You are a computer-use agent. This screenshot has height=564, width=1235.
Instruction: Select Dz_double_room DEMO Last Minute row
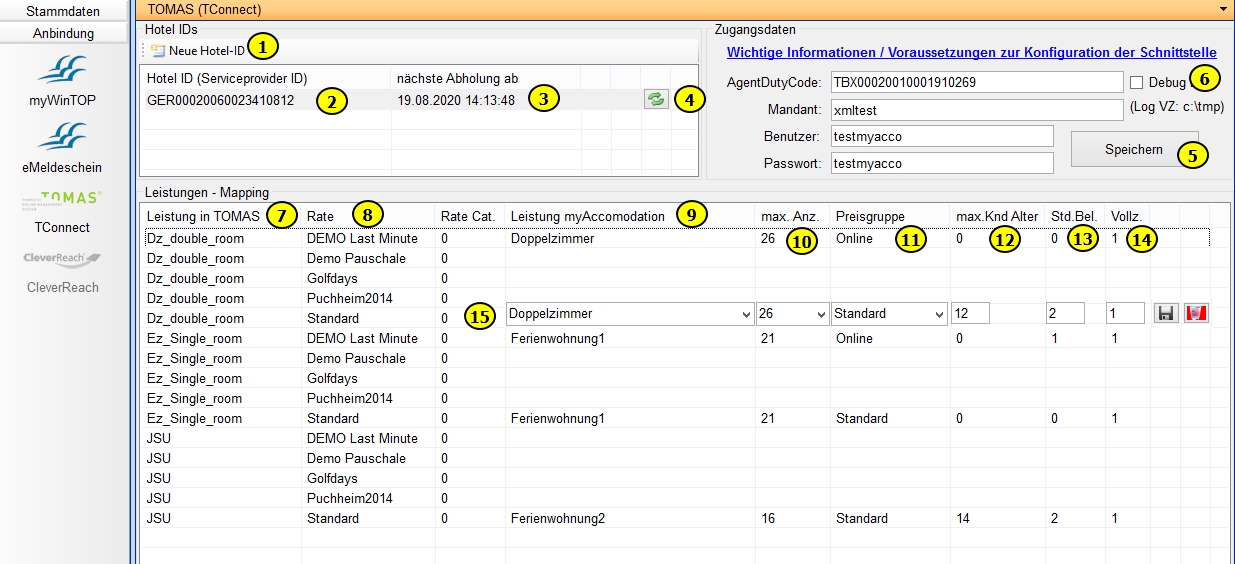(x=676, y=238)
